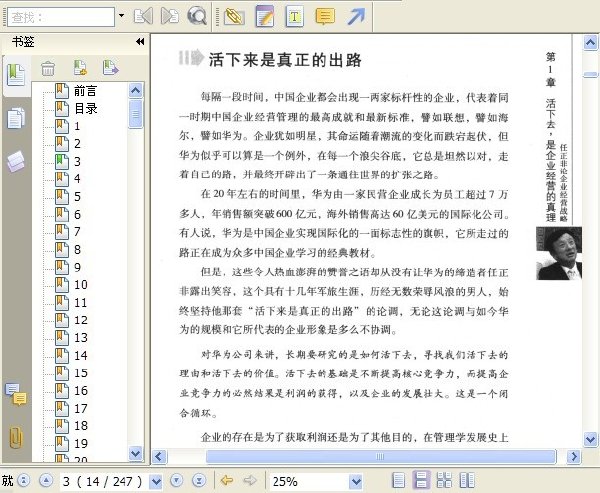Click document horizontal scroll right arrow
The image size is (600, 493).
click(574, 456)
